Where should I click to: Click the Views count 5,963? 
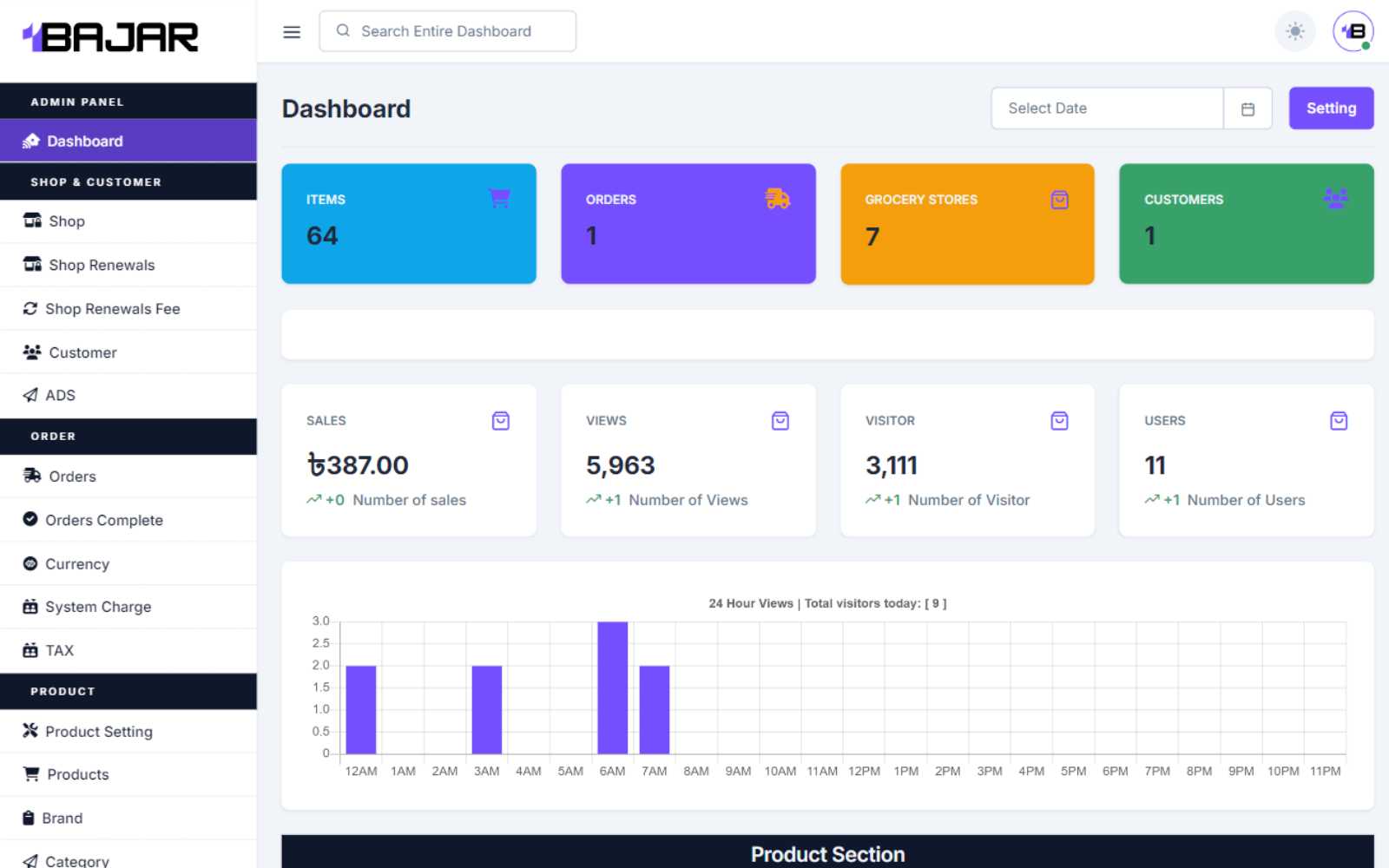click(620, 465)
